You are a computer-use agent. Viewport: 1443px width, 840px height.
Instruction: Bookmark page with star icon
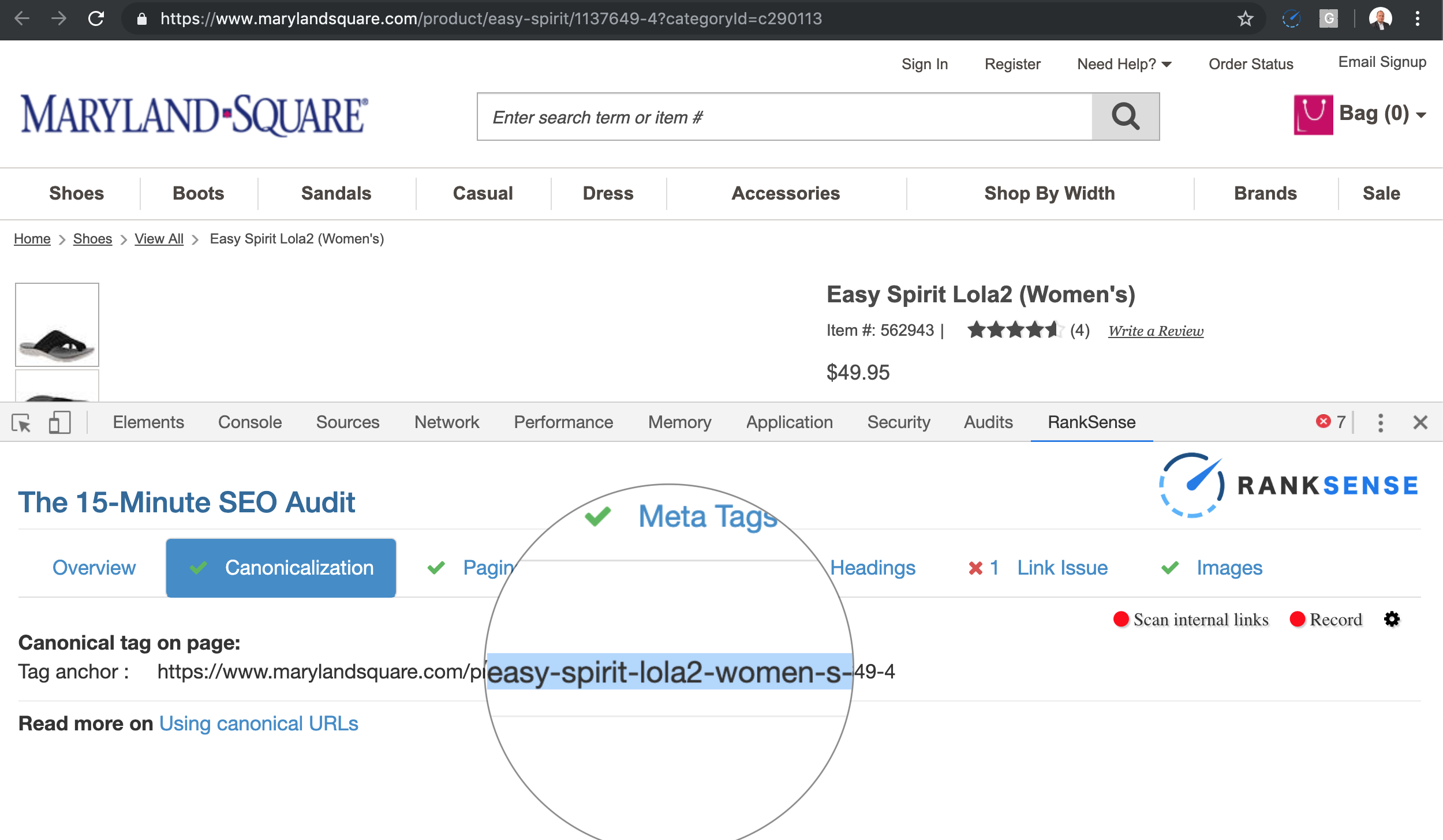coord(1245,19)
